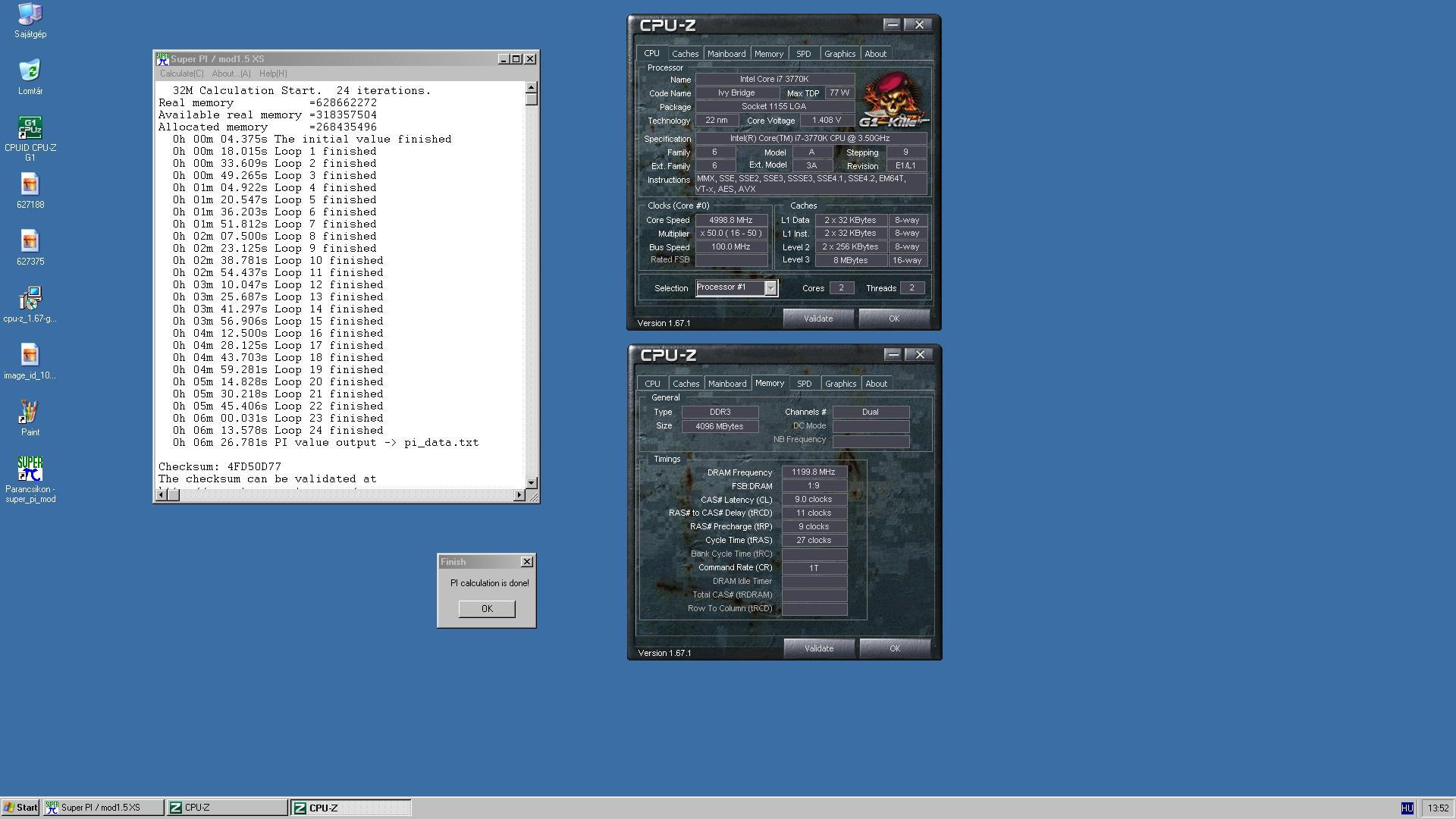The image size is (1456, 819).
Task: Click the DRAM Frequency 1199.8 MHz field
Action: (x=814, y=472)
